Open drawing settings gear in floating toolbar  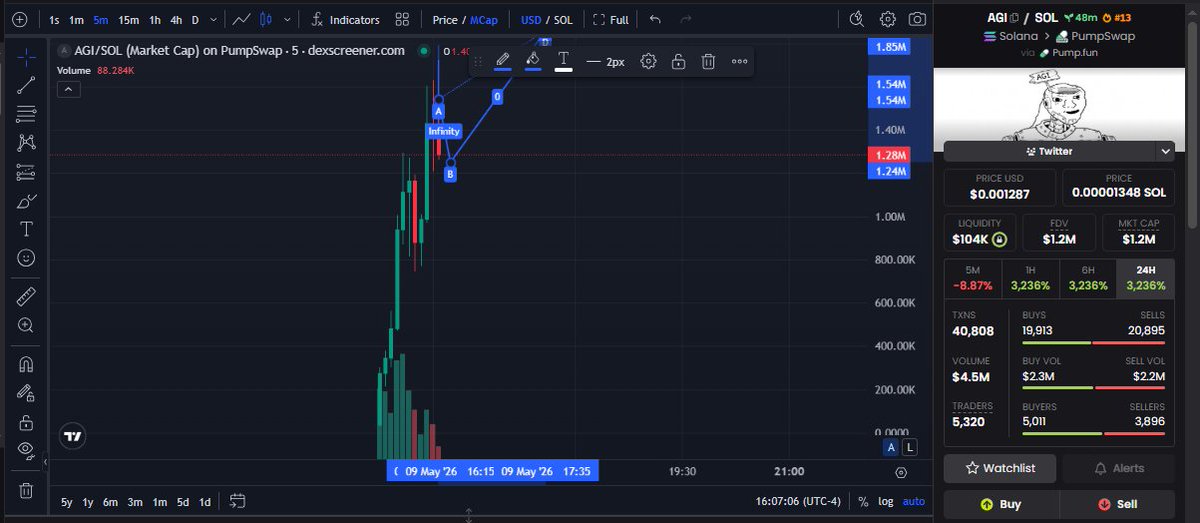648,61
